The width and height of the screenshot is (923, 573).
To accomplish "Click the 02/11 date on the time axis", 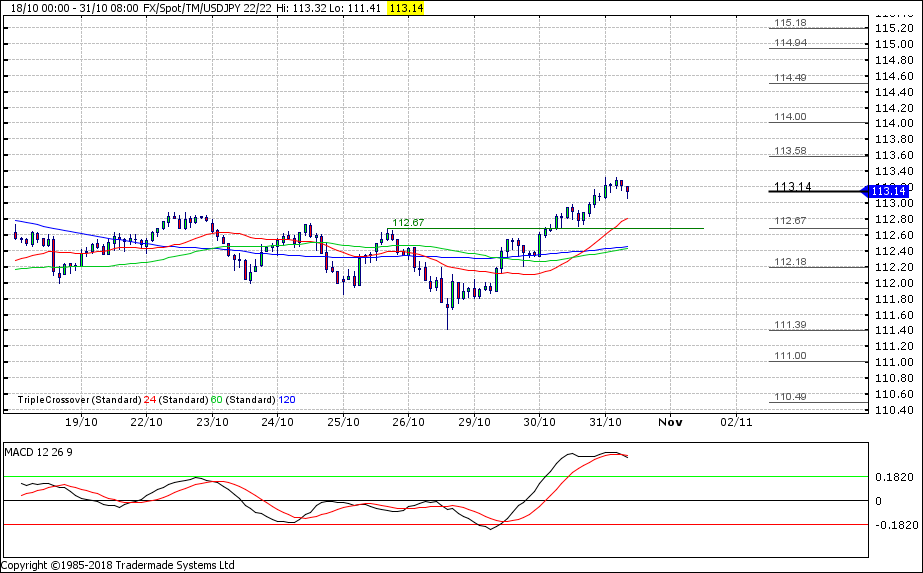I will [736, 422].
